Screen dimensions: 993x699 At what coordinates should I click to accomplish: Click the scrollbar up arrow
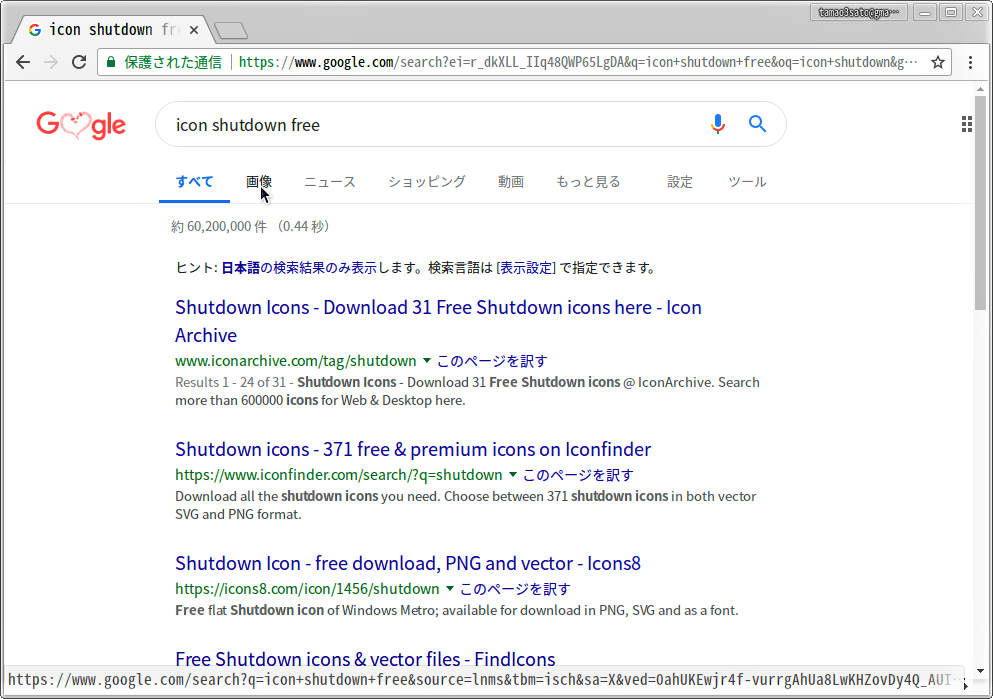point(980,89)
